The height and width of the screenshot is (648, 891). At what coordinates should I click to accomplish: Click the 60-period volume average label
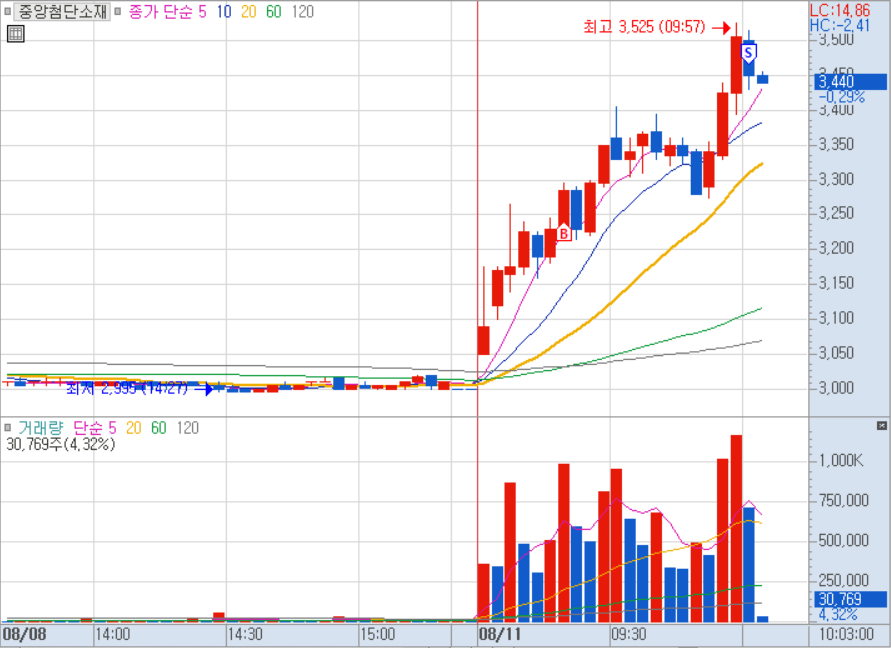[158, 428]
